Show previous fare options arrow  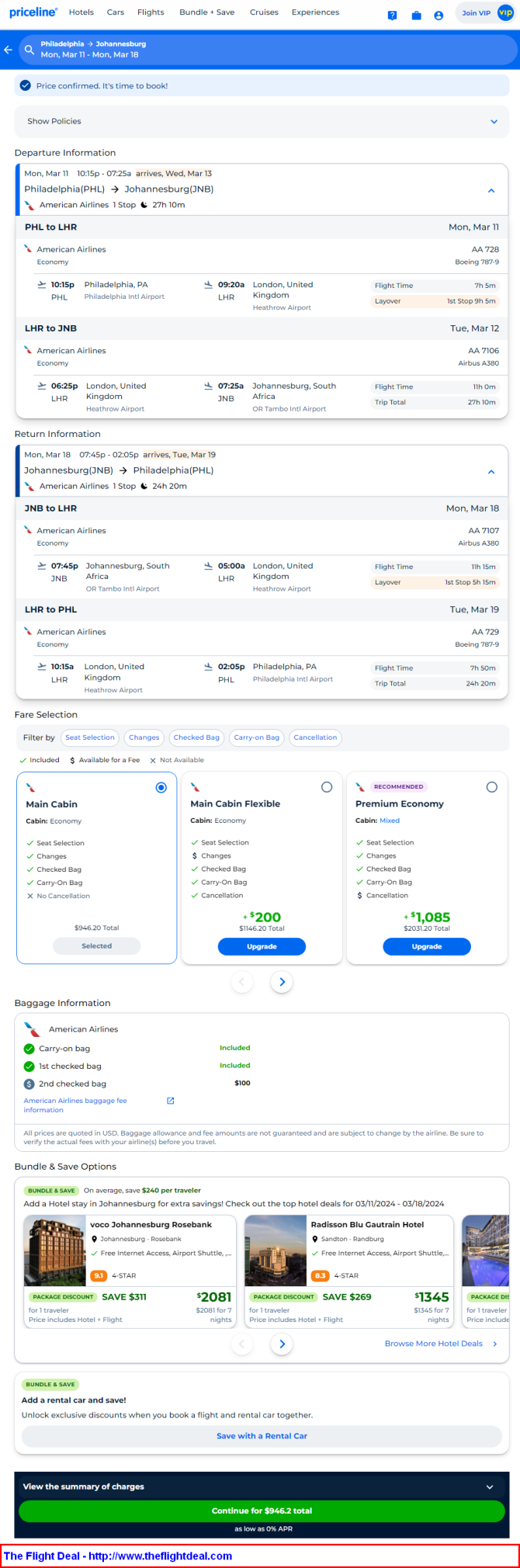(242, 982)
